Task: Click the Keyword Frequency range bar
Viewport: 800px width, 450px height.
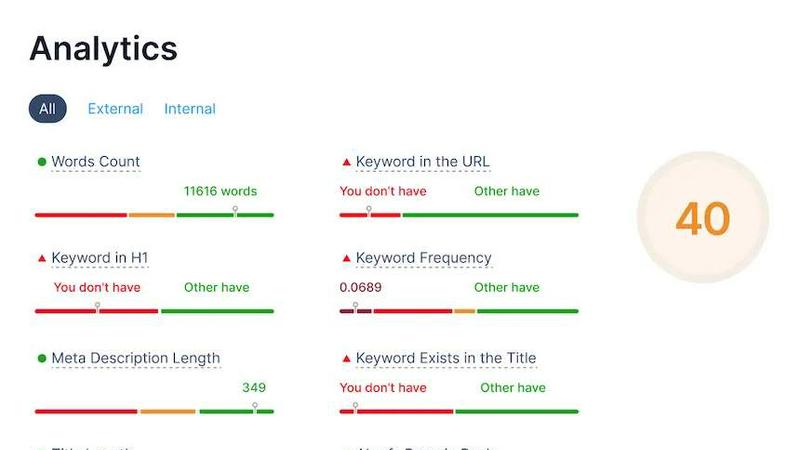Action: [x=459, y=311]
